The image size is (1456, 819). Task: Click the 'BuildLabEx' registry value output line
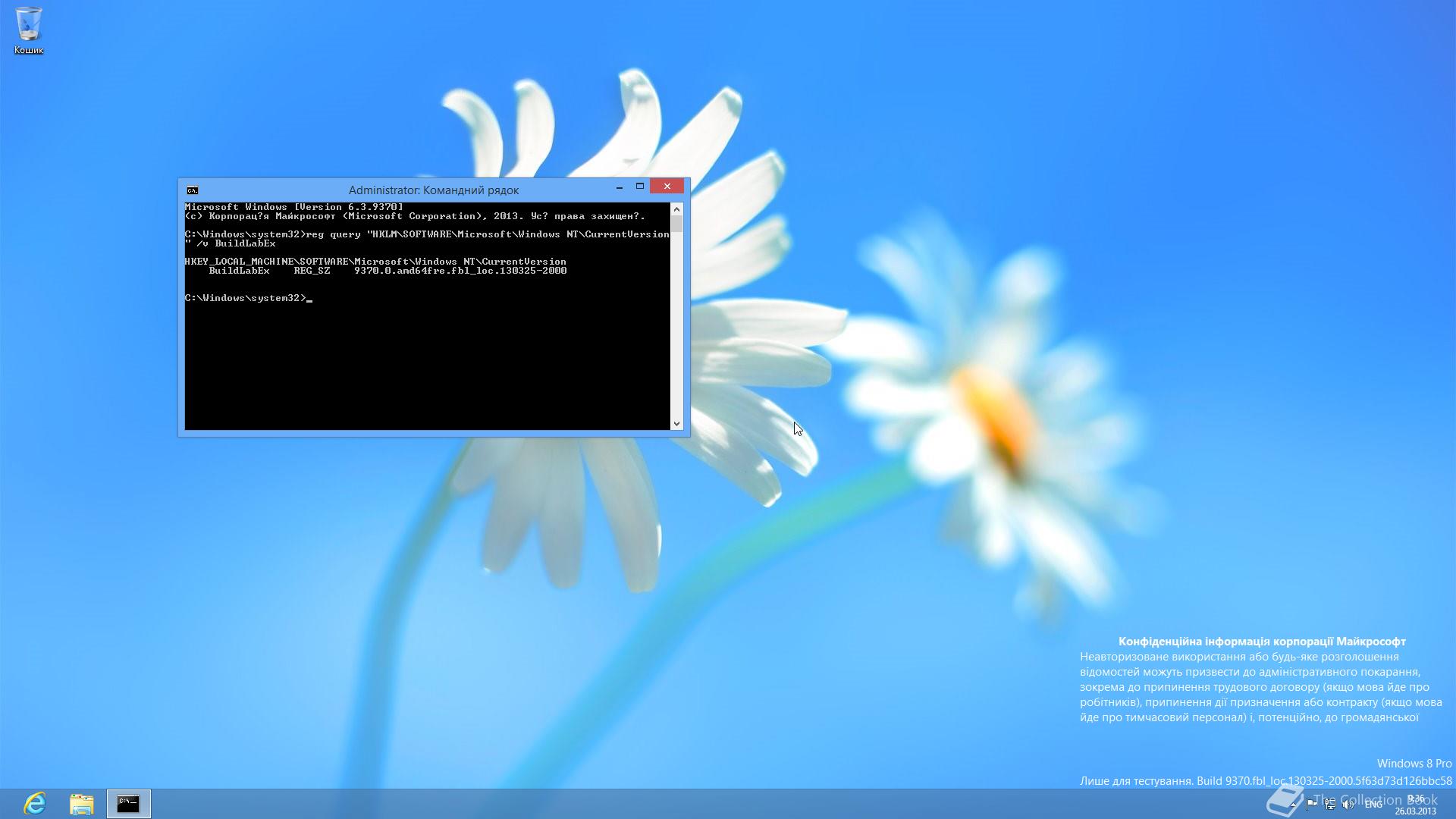click(x=388, y=271)
